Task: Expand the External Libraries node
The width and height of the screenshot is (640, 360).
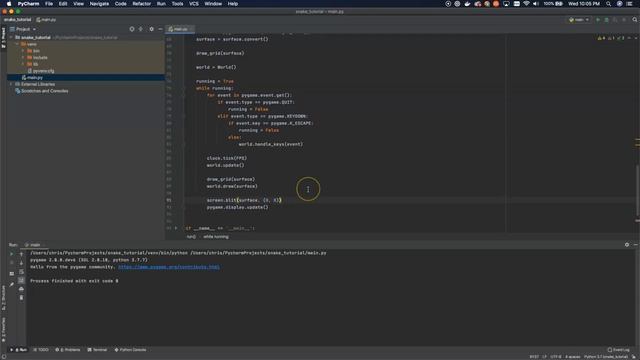Action: pyautogui.click(x=11, y=84)
